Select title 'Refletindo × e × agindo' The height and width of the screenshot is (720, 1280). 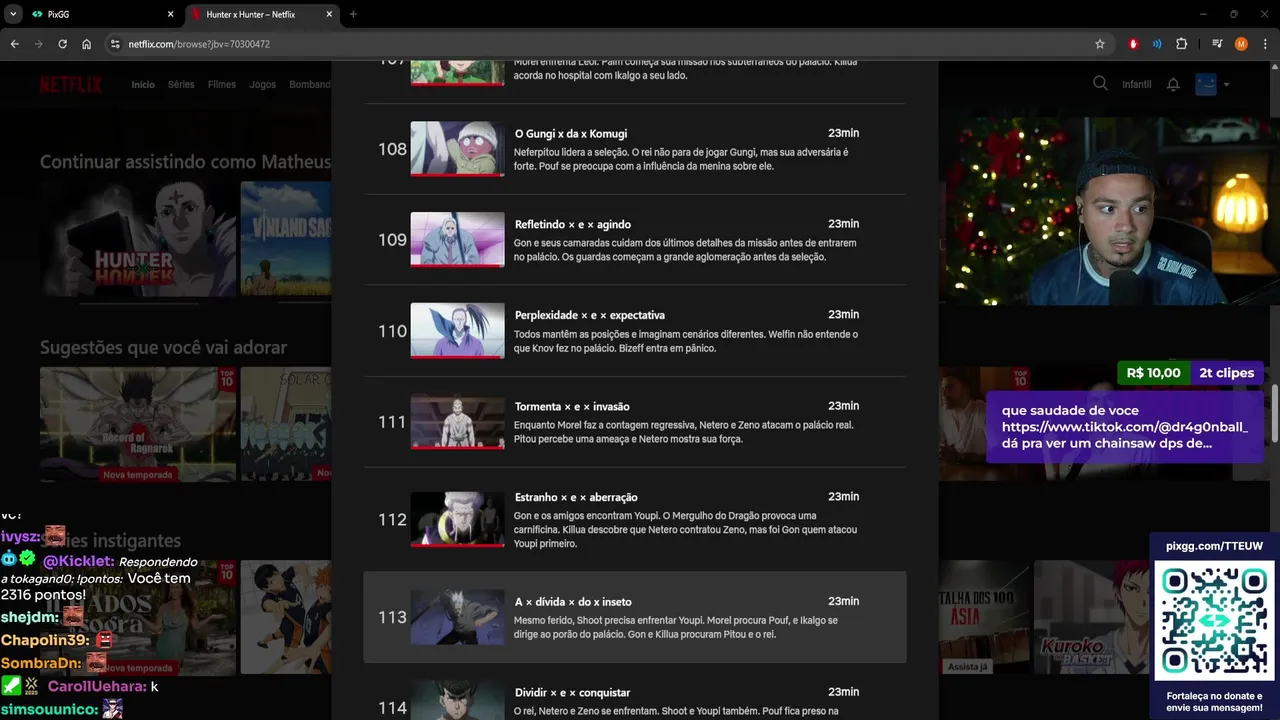[573, 225]
